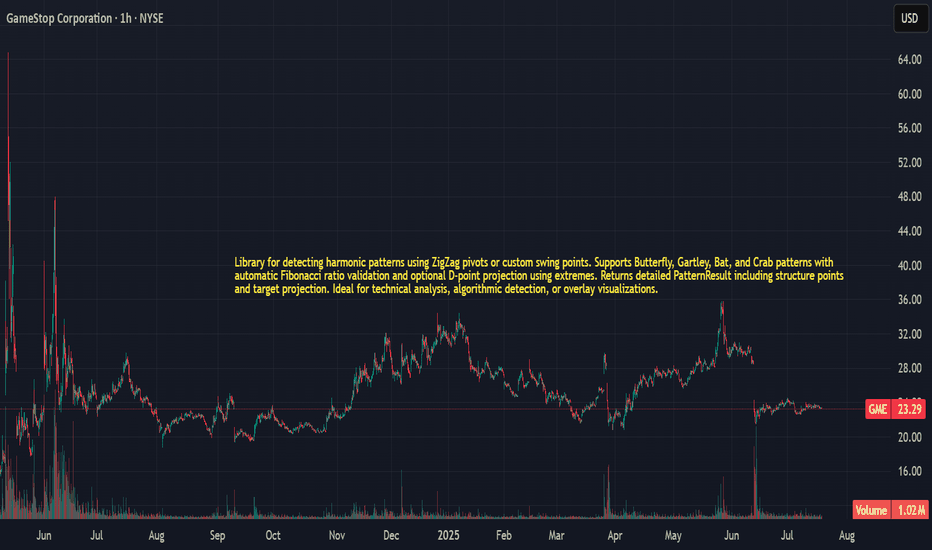This screenshot has height=550, width=932.
Task: Click the 36.00 price axis label
Action: [909, 300]
